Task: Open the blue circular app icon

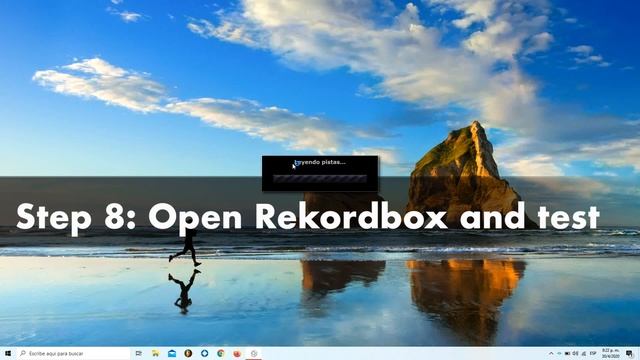Action: (x=204, y=353)
